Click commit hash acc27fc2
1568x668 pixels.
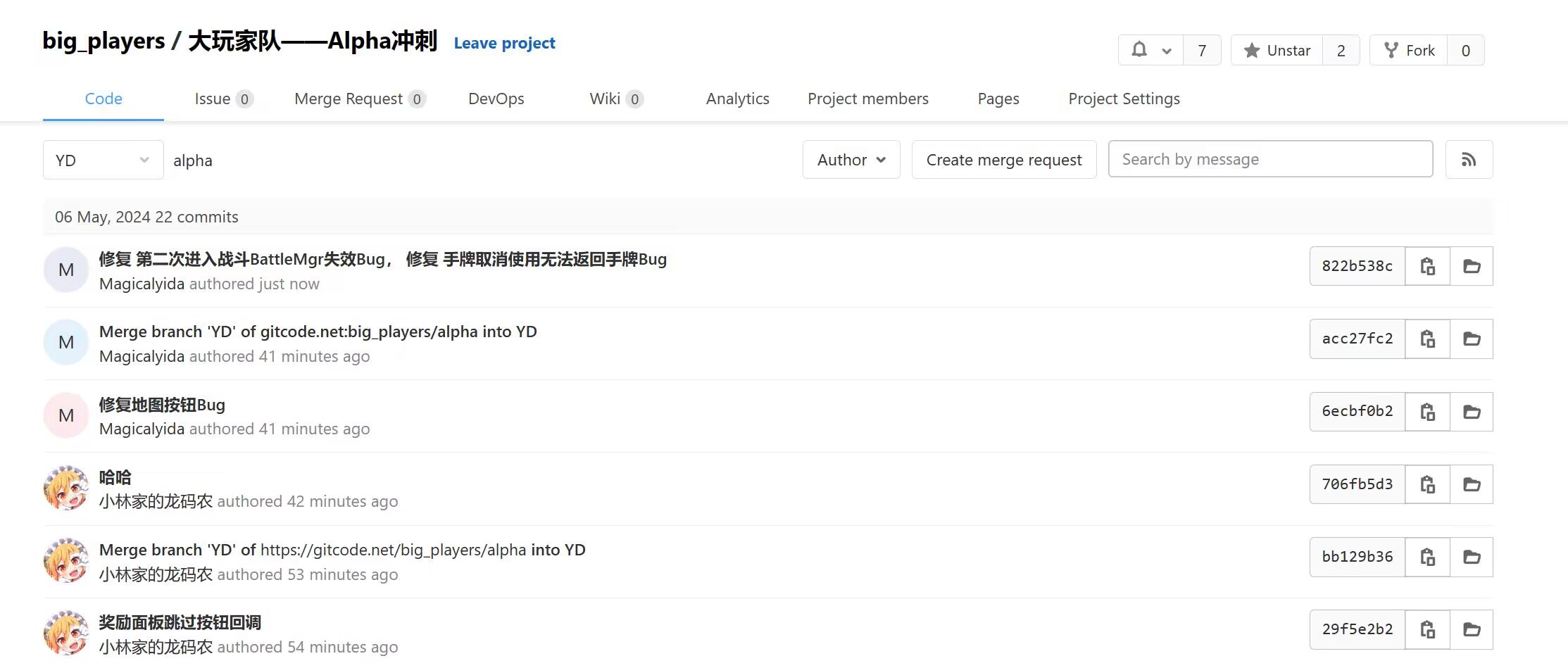(x=1357, y=339)
